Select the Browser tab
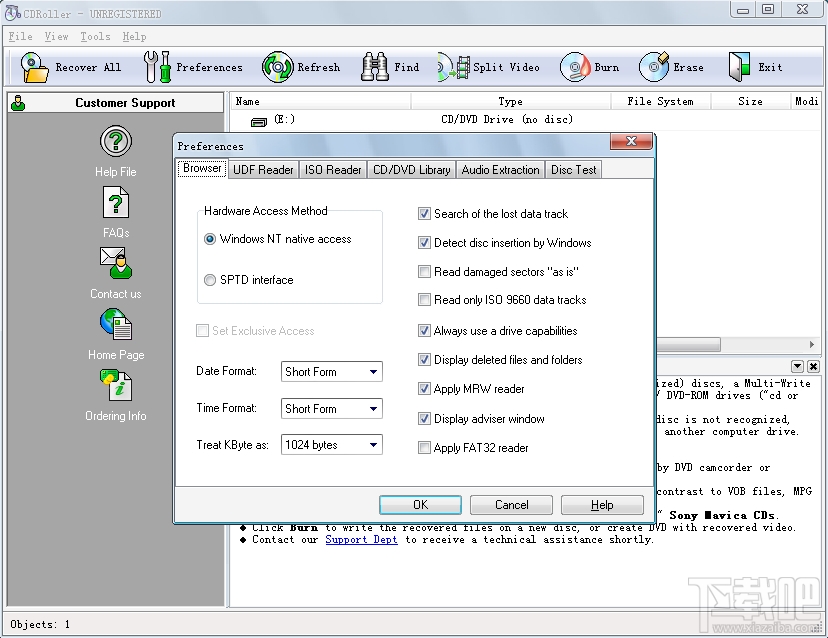The height and width of the screenshot is (638, 828). [x=202, y=168]
